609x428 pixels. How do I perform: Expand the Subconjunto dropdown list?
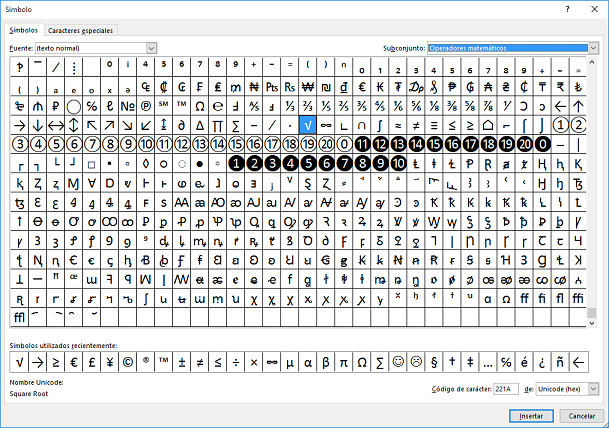593,48
